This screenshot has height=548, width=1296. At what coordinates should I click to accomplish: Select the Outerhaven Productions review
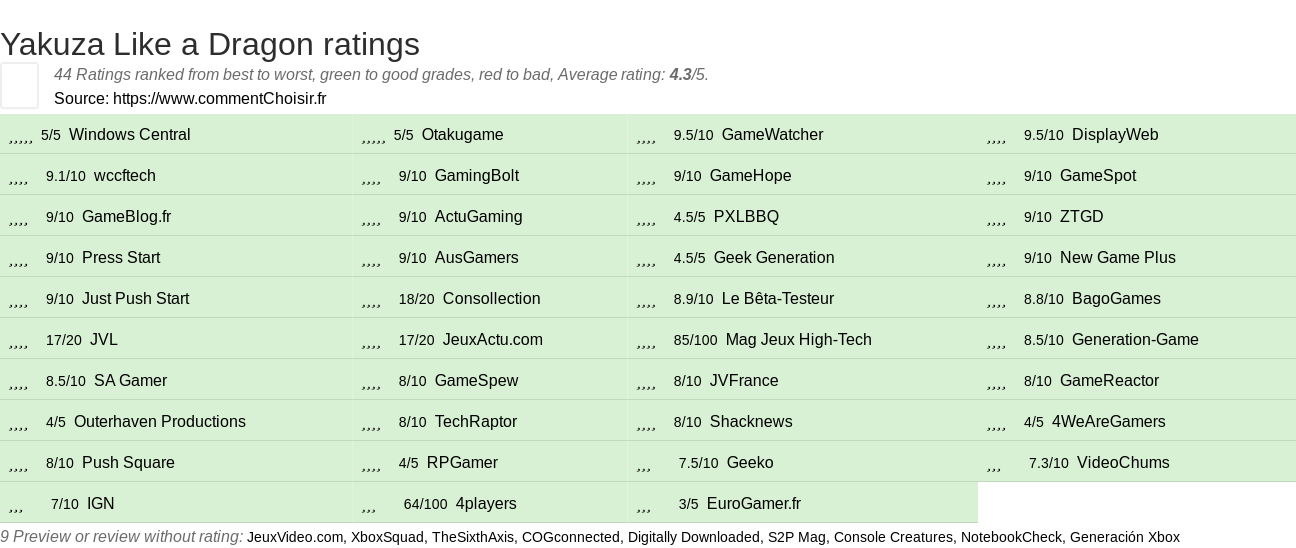pos(160,422)
